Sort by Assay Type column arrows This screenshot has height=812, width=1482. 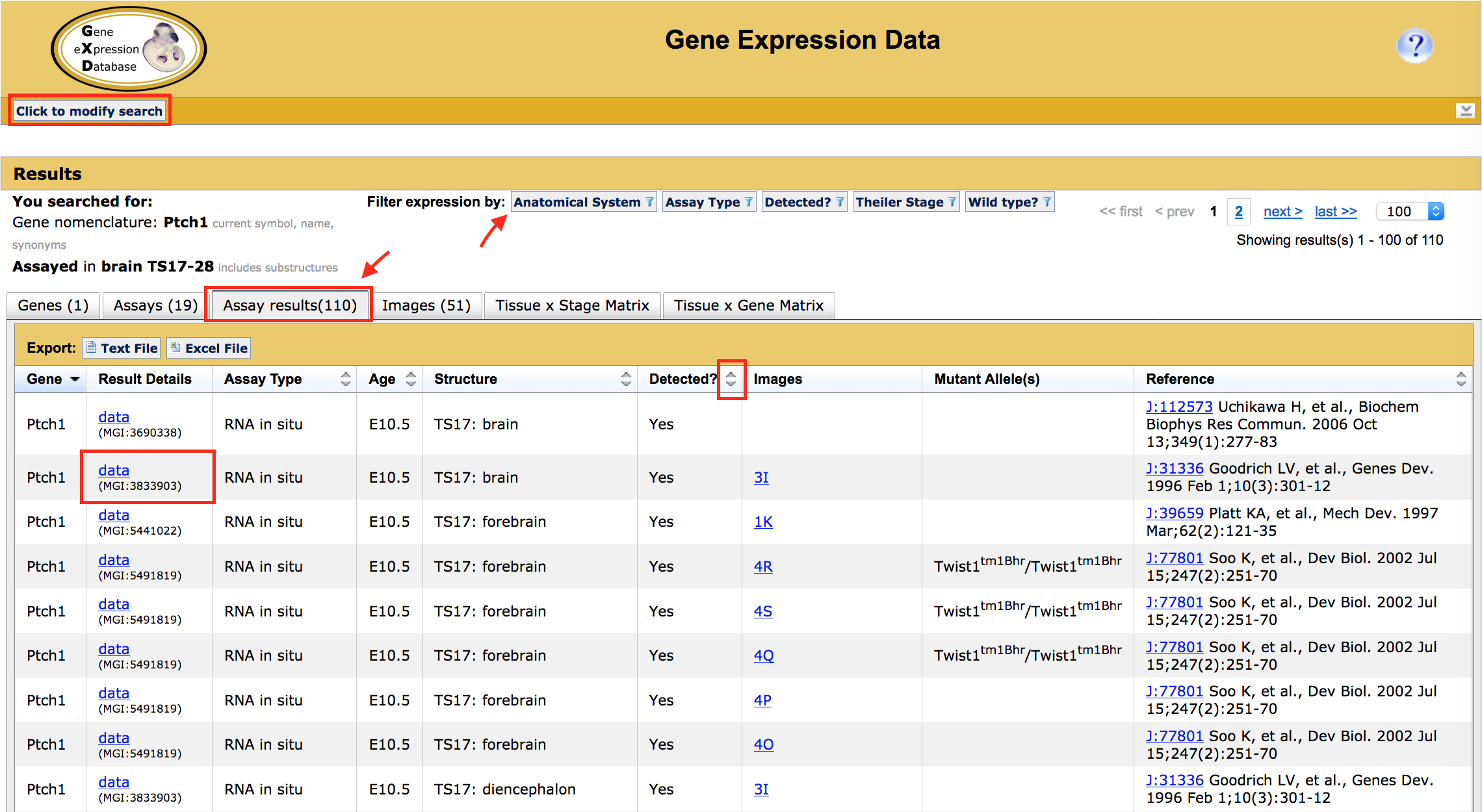point(346,379)
